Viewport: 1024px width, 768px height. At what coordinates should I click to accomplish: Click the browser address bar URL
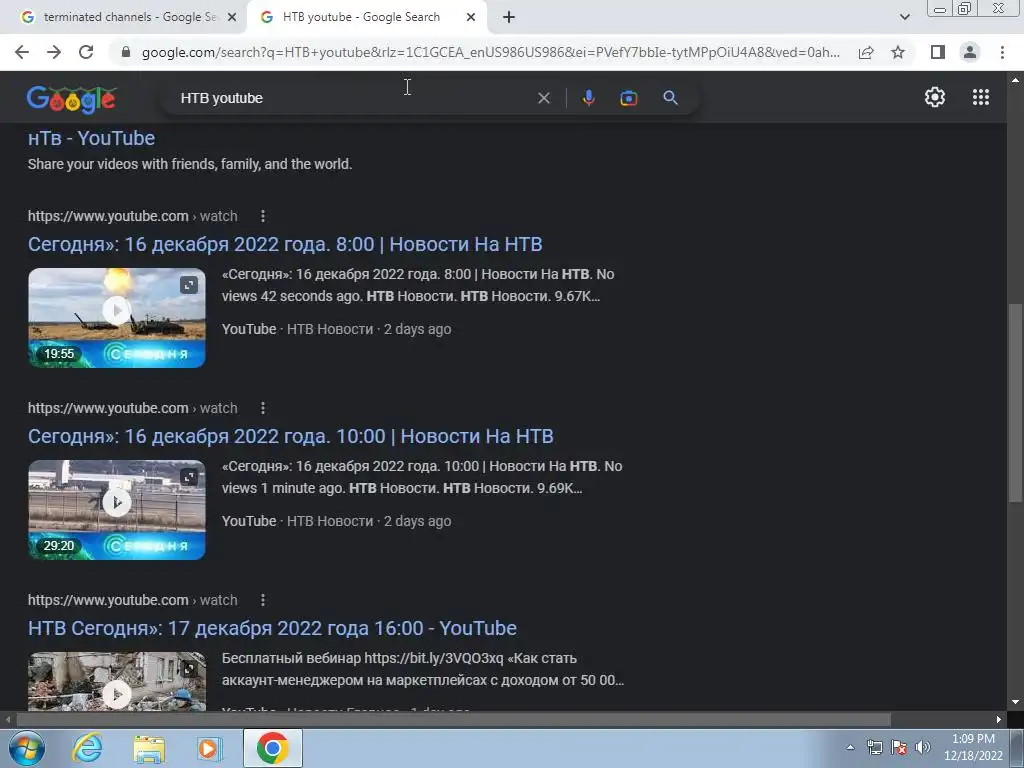pyautogui.click(x=490, y=52)
